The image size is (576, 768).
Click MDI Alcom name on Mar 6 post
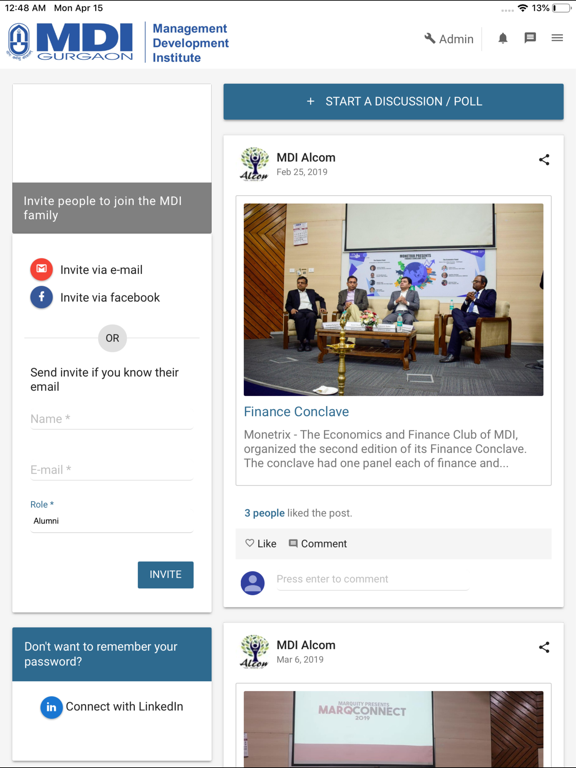(x=306, y=645)
